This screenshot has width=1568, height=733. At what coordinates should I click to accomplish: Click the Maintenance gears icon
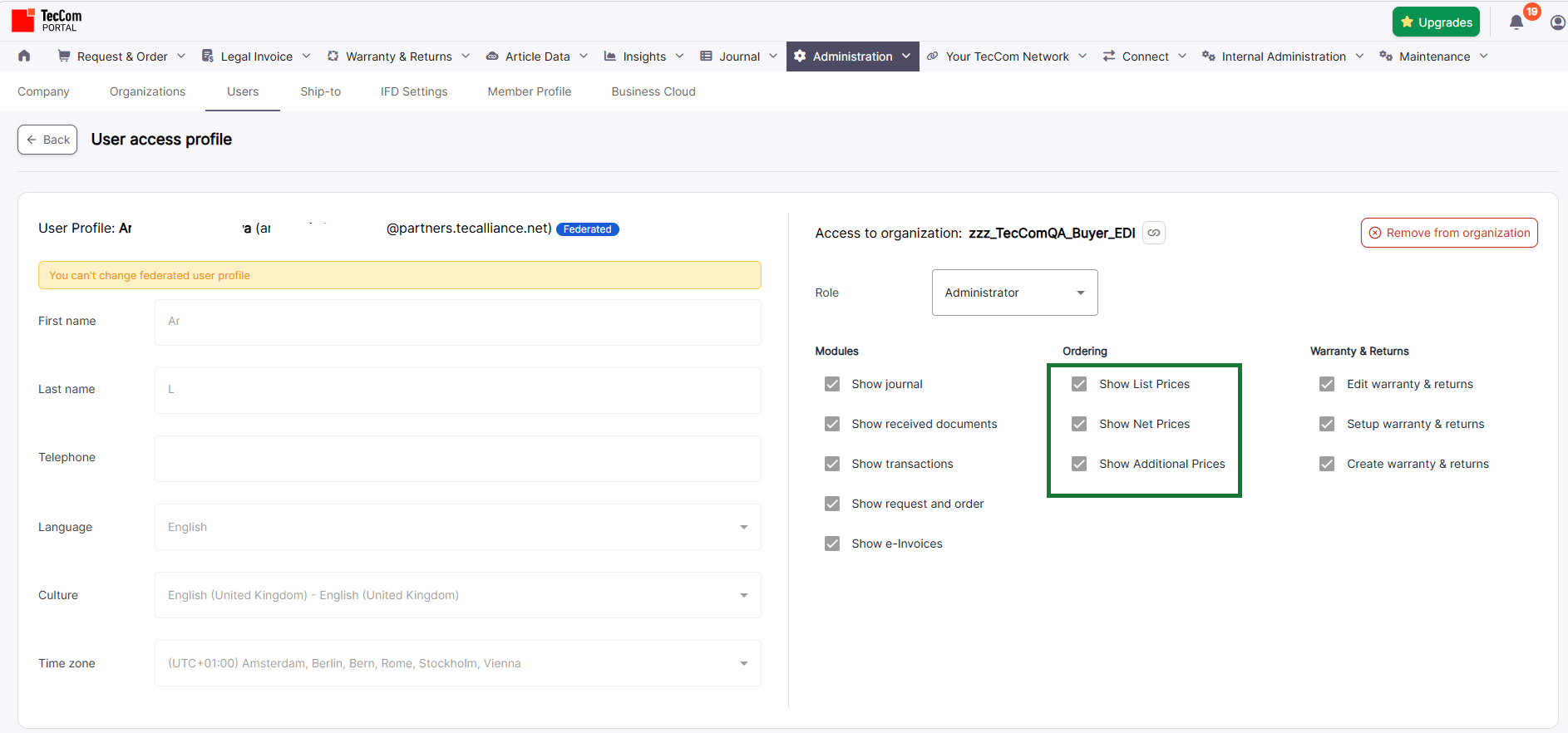pyautogui.click(x=1386, y=56)
